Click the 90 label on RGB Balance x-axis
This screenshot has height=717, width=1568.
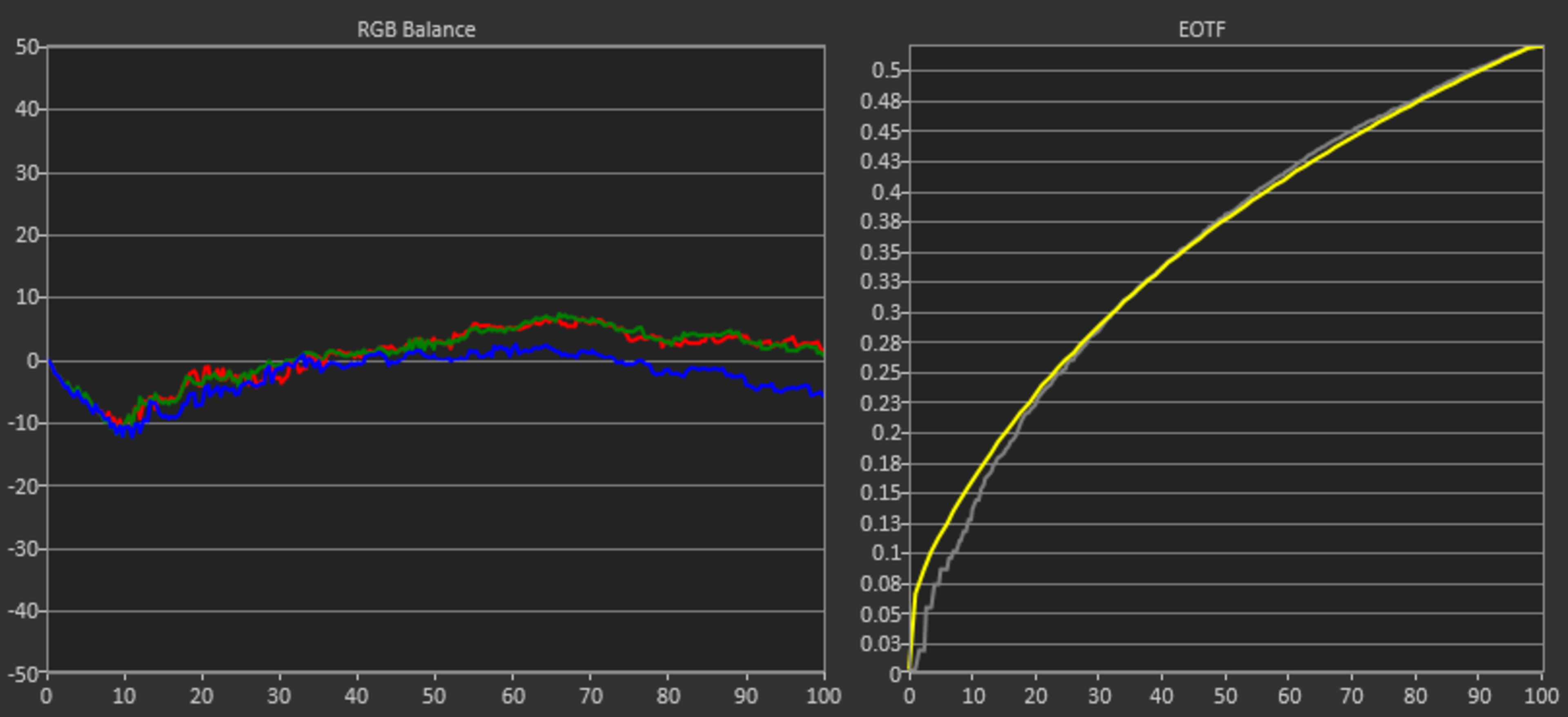click(x=746, y=696)
